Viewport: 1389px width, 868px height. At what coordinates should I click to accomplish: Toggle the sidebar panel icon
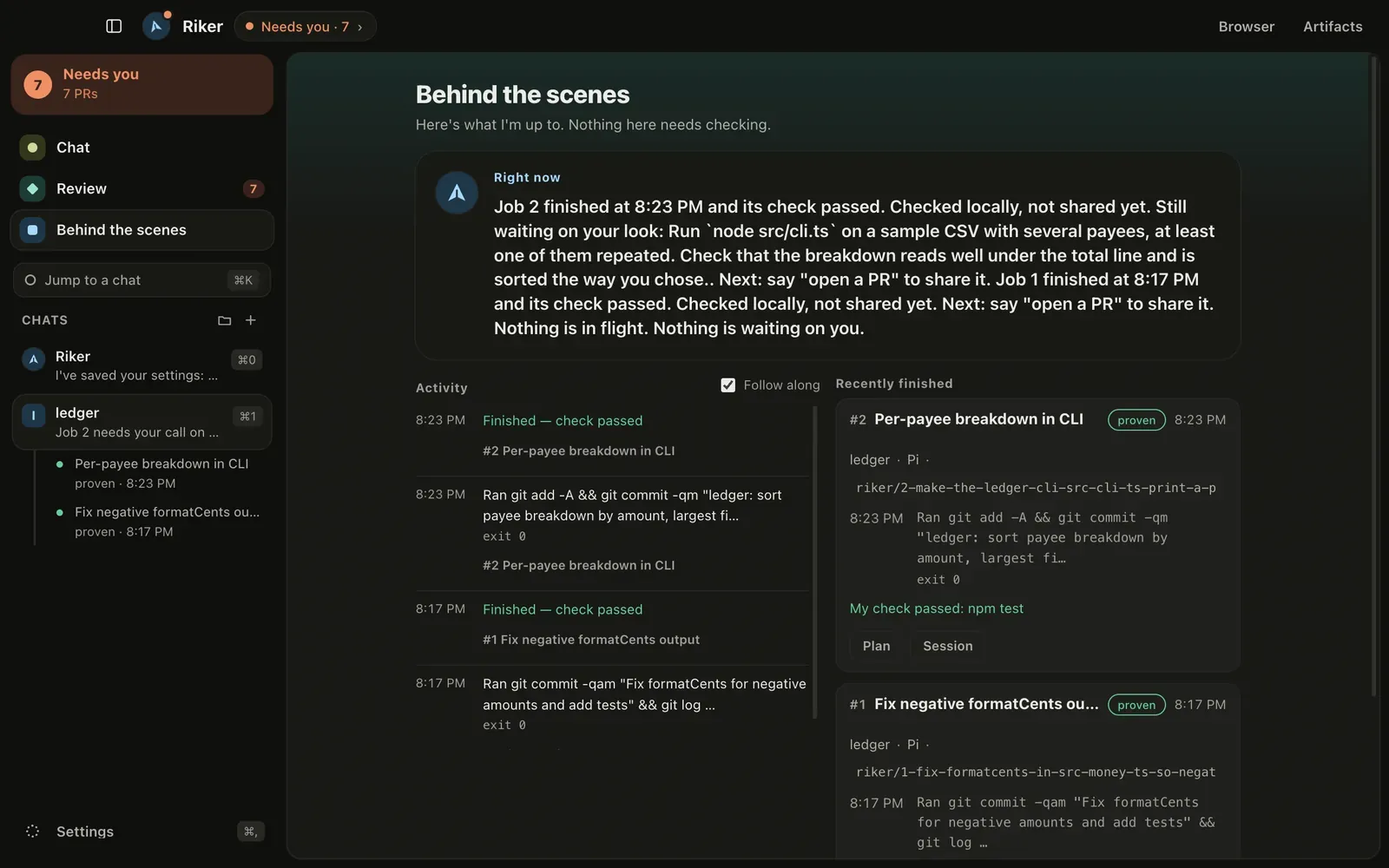(114, 26)
